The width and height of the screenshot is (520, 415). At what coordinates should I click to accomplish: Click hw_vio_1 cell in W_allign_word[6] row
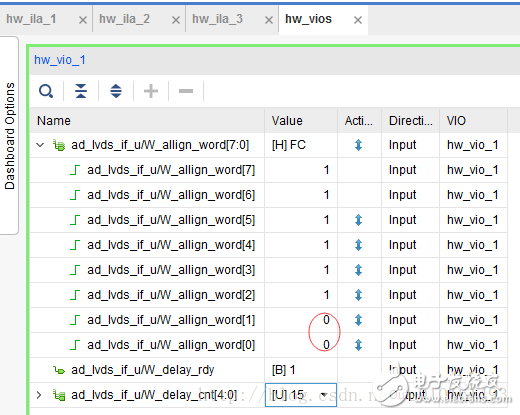[473, 195]
